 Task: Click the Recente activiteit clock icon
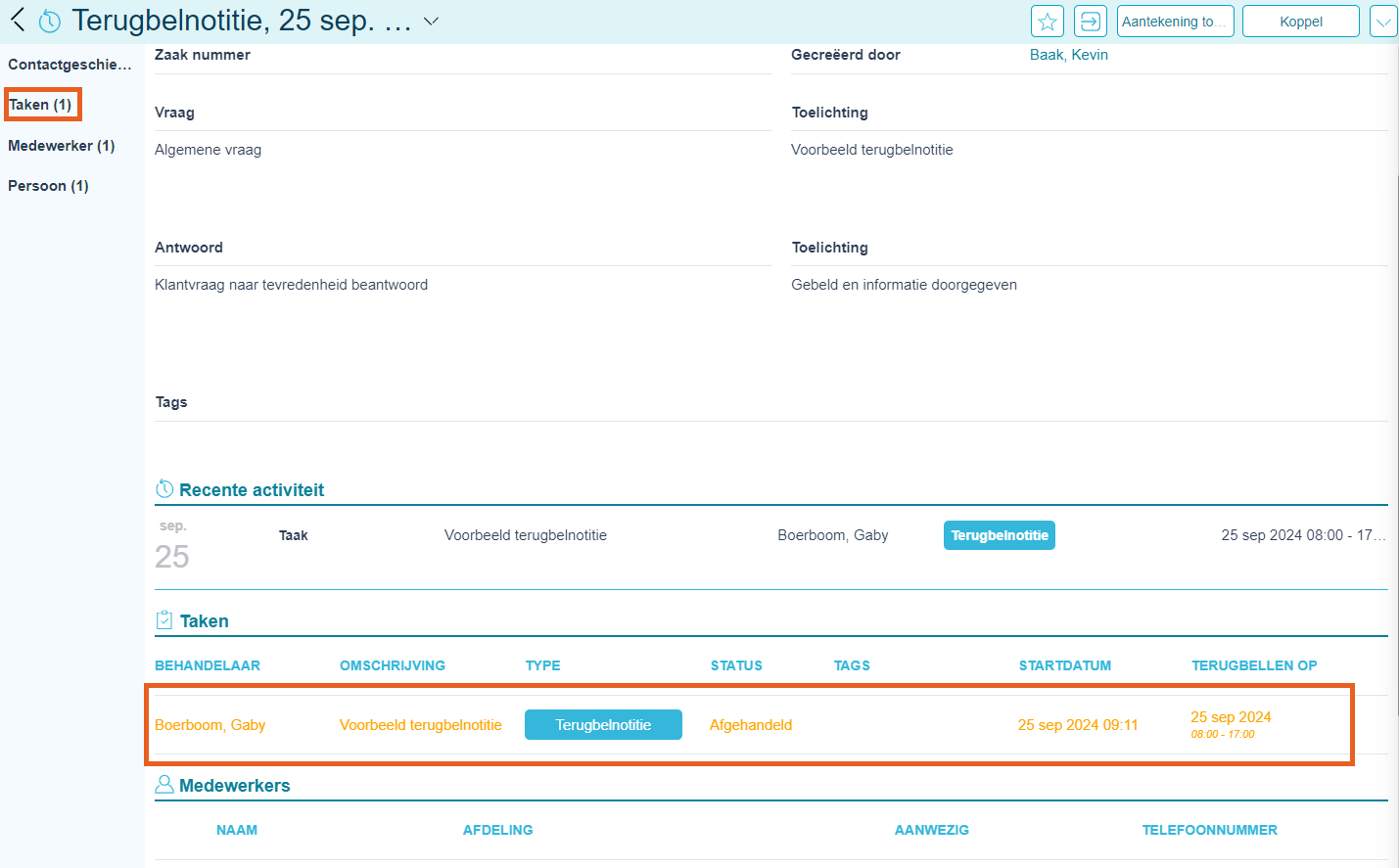pyautogui.click(x=164, y=489)
